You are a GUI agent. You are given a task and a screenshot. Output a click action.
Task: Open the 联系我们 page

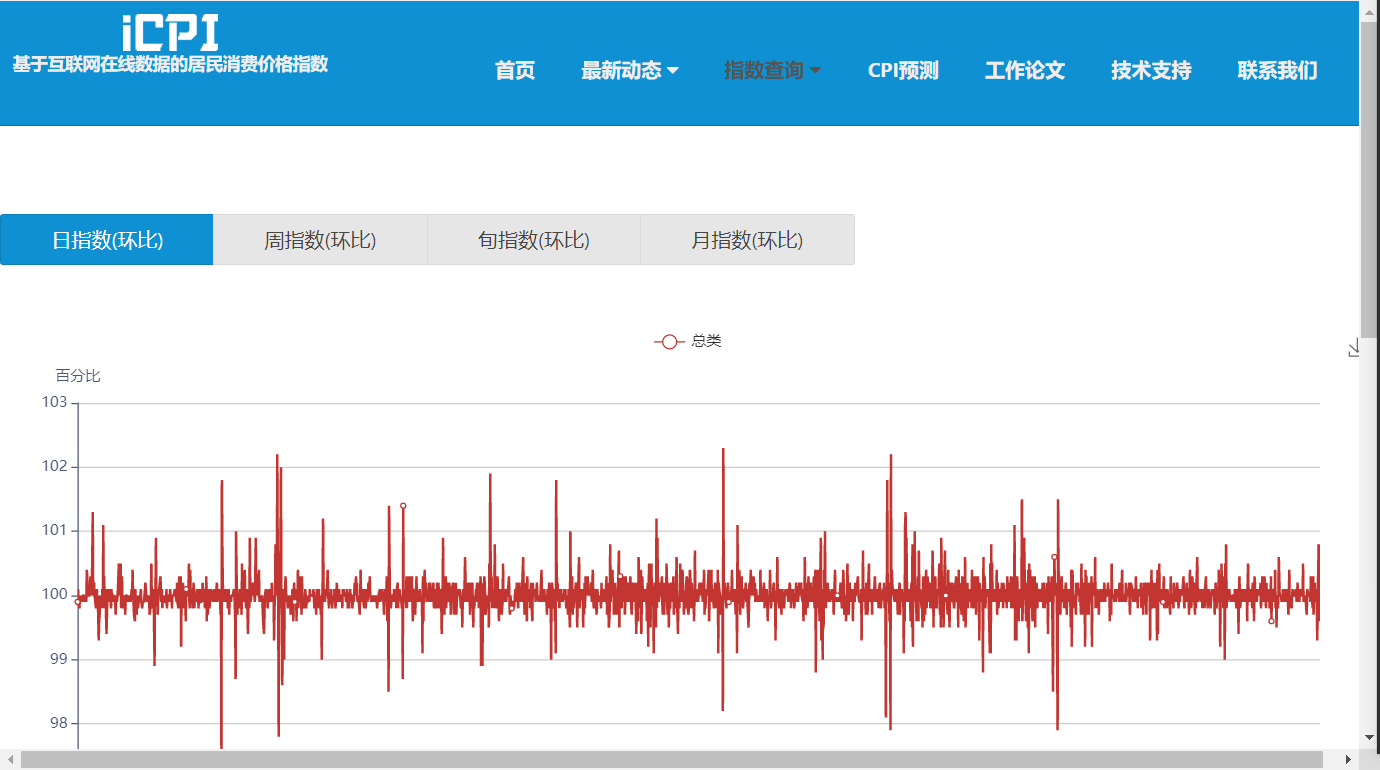click(x=1277, y=70)
